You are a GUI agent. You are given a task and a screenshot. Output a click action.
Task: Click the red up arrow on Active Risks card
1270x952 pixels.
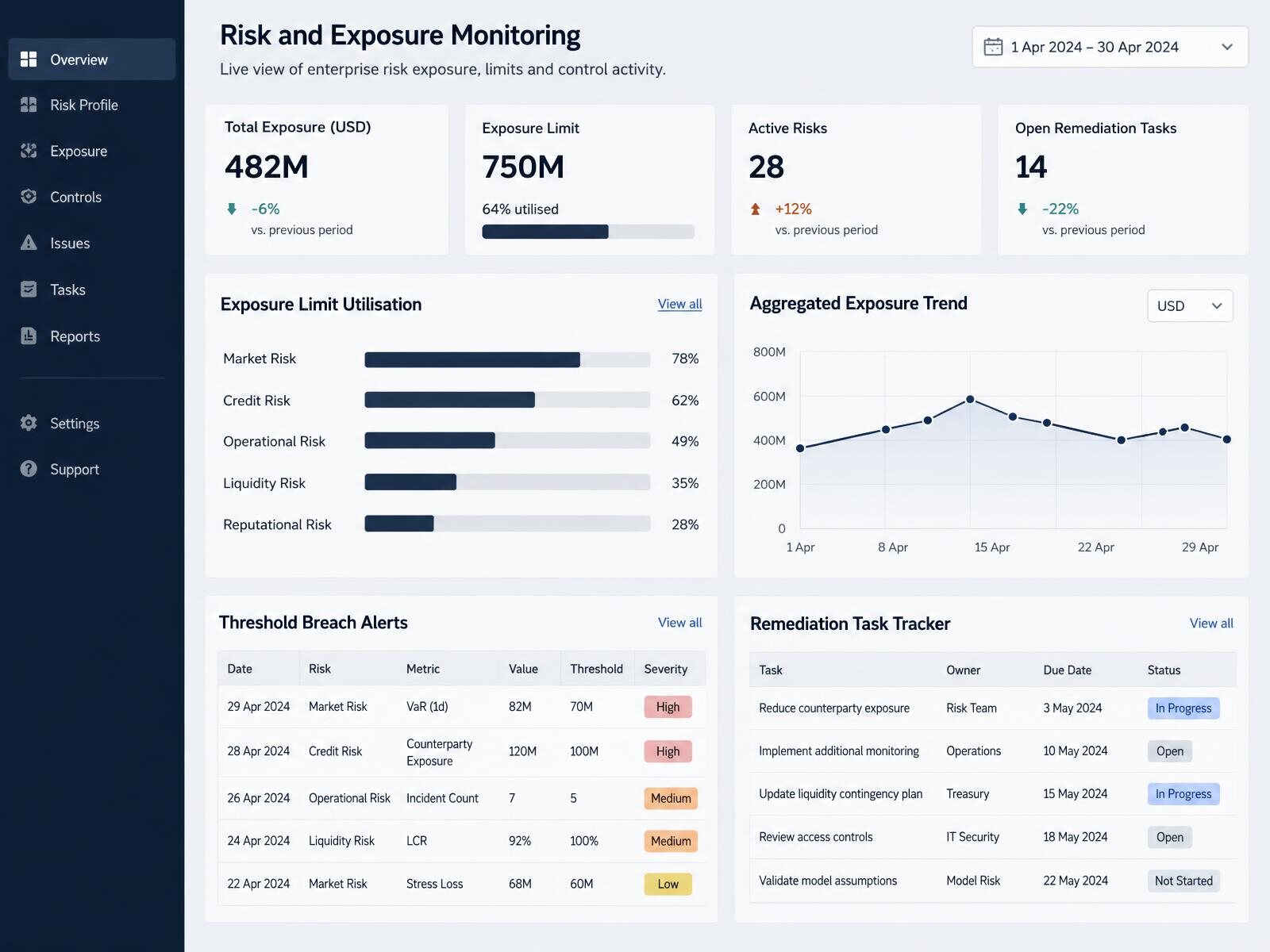756,209
